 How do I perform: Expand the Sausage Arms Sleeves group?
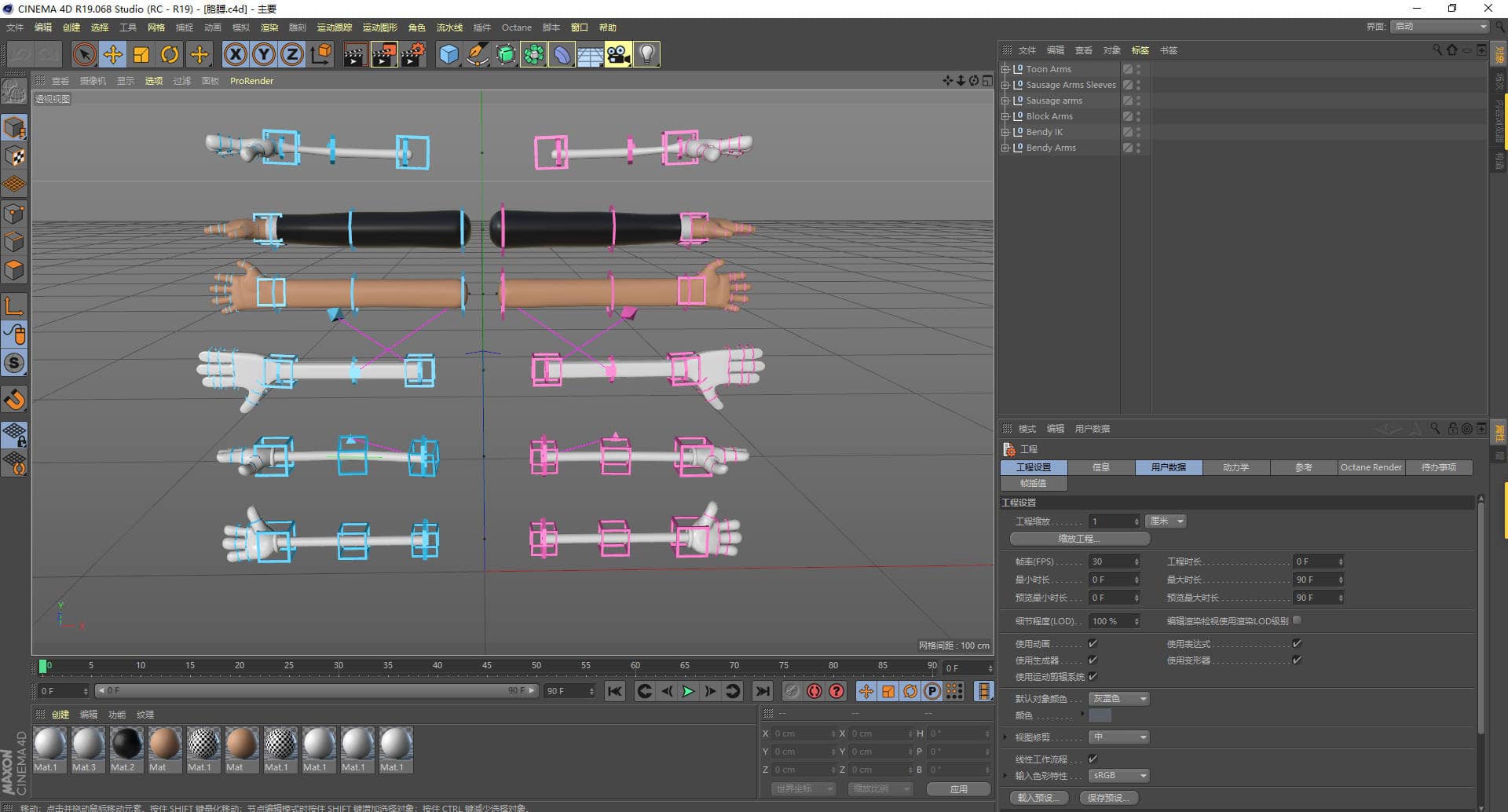1005,85
